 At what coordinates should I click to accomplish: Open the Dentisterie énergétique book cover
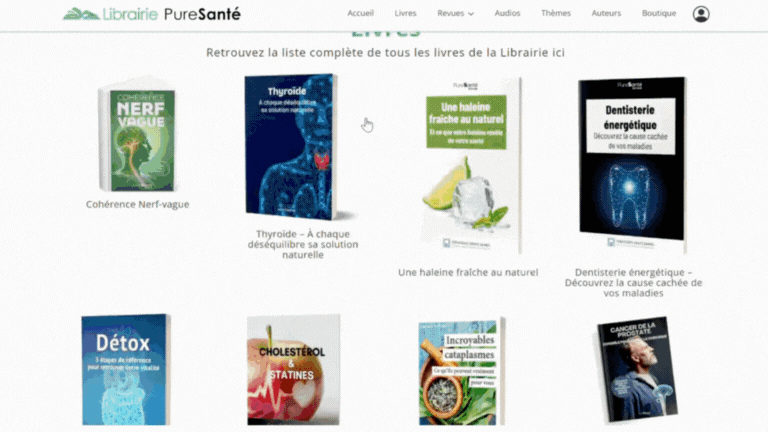click(x=632, y=165)
